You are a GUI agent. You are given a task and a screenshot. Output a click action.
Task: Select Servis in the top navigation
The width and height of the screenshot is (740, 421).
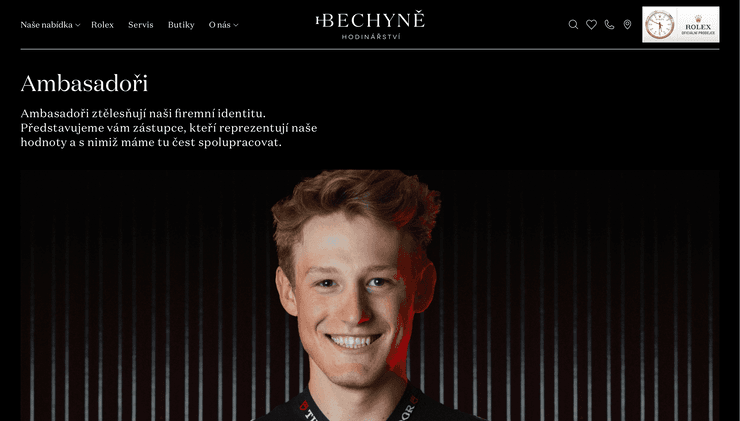[141, 25]
